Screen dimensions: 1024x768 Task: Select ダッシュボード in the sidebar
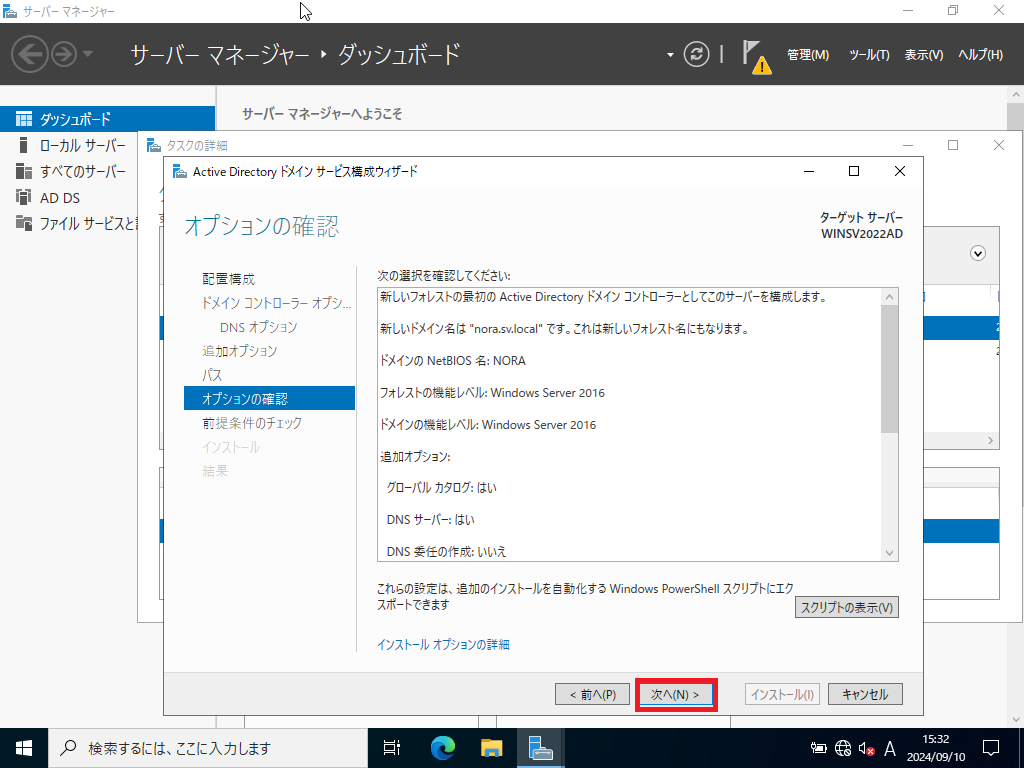pos(107,119)
